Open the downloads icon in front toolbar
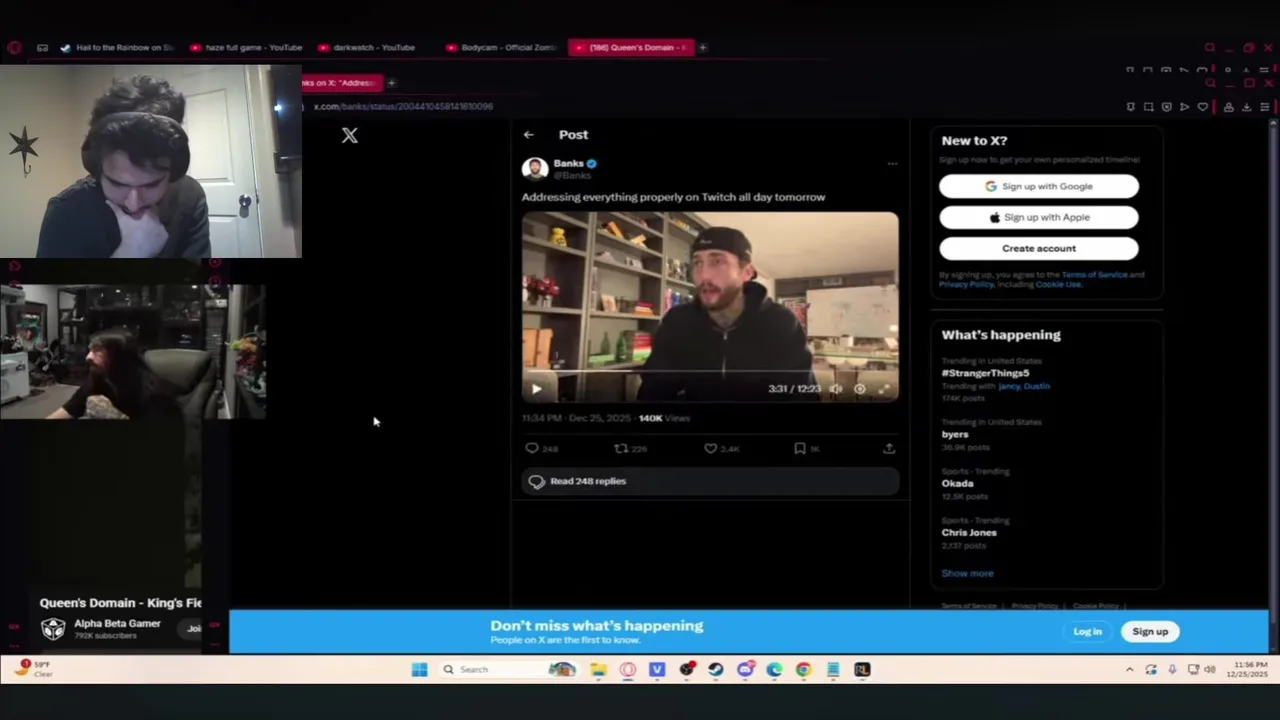This screenshot has height=720, width=1280. (1246, 107)
